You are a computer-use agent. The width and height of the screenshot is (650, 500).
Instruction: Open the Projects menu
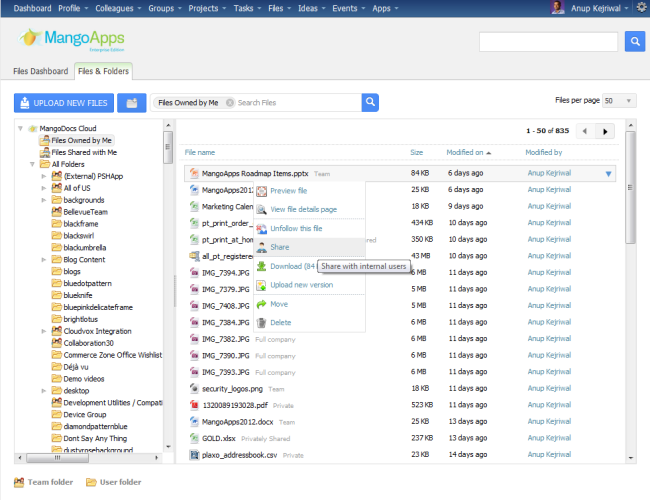tap(207, 8)
